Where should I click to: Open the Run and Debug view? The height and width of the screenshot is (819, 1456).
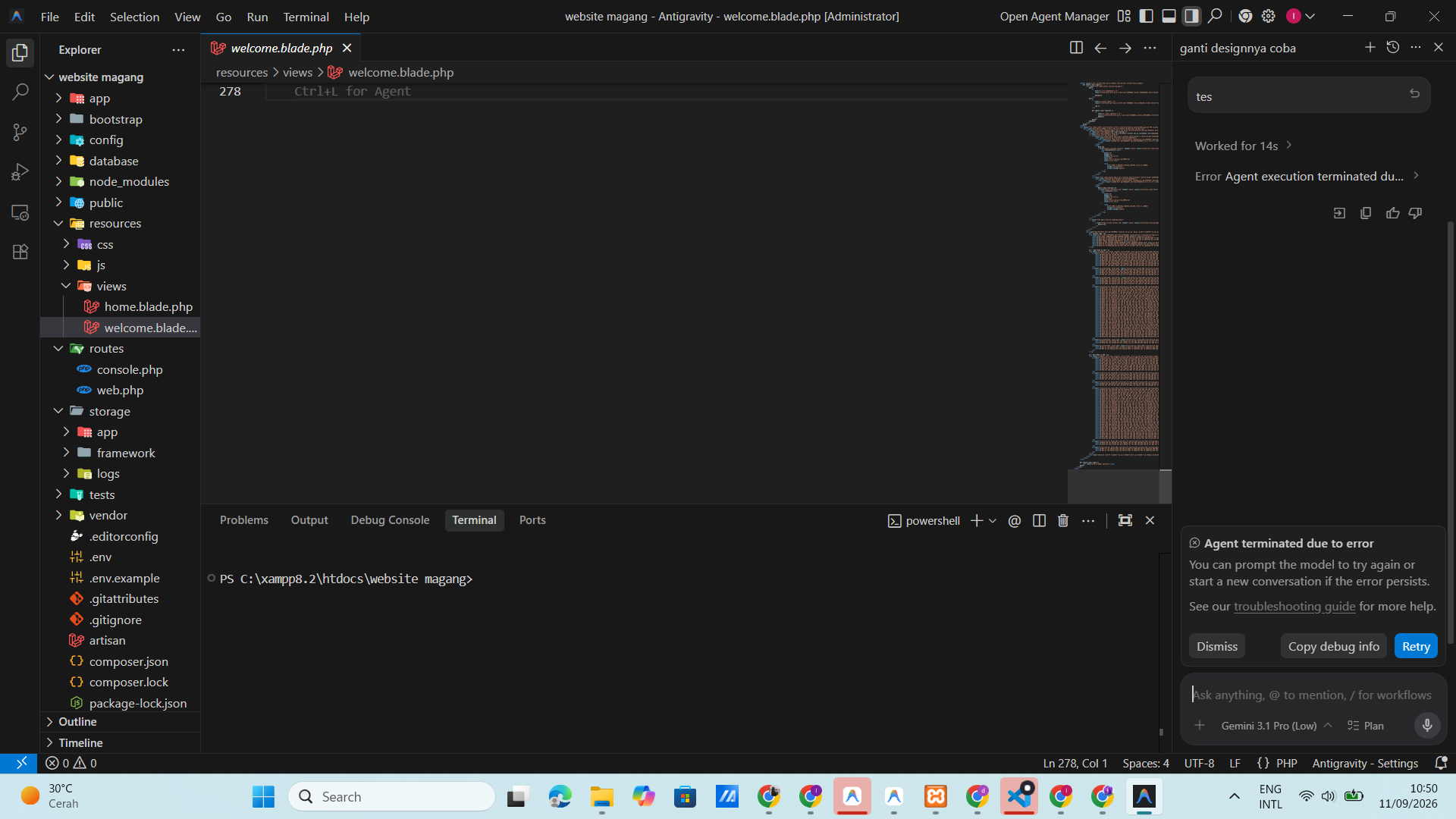point(20,172)
